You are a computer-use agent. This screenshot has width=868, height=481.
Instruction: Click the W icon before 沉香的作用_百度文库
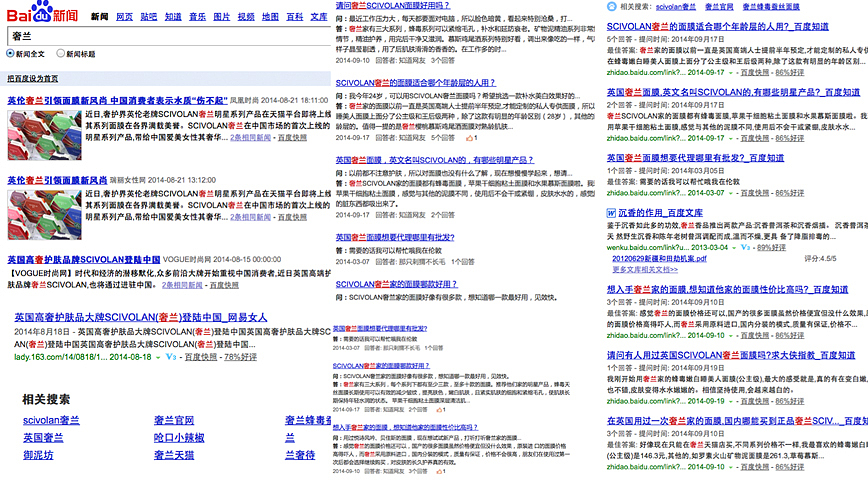611,213
